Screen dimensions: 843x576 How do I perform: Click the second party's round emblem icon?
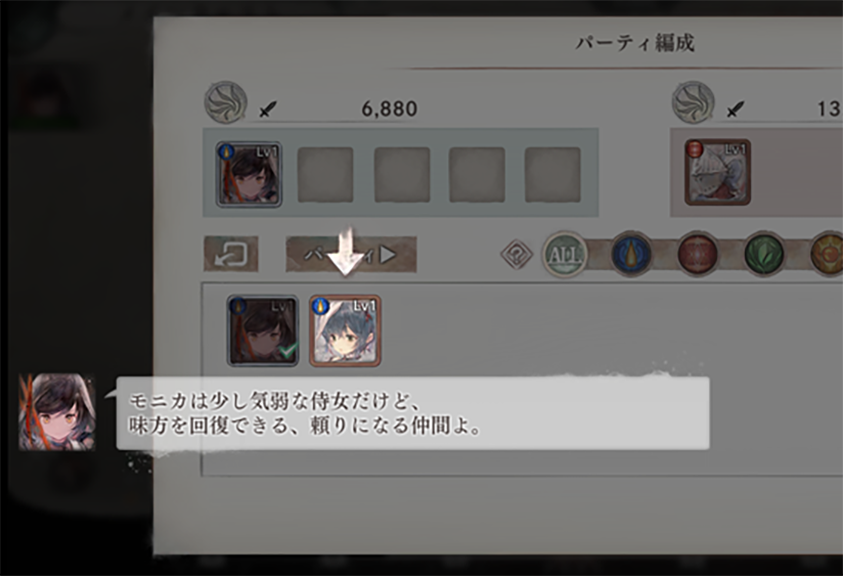pyautogui.click(x=694, y=102)
